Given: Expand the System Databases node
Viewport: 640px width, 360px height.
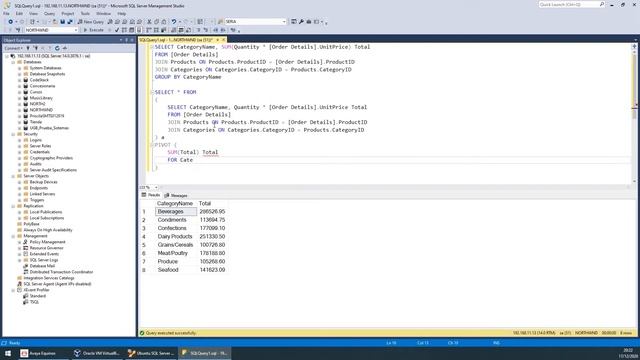Looking at the screenshot, I should point(19,68).
